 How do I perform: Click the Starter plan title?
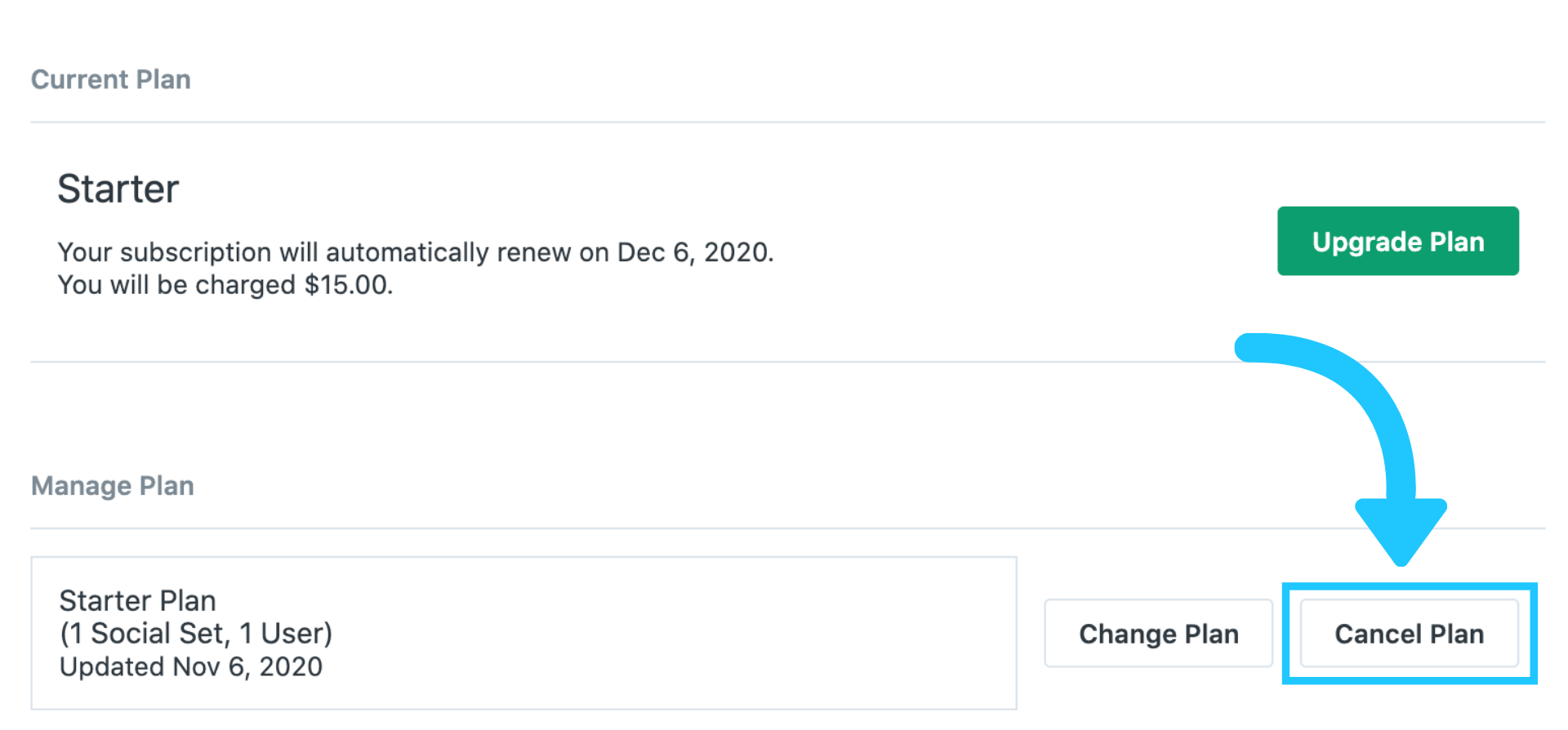pyautogui.click(x=118, y=189)
